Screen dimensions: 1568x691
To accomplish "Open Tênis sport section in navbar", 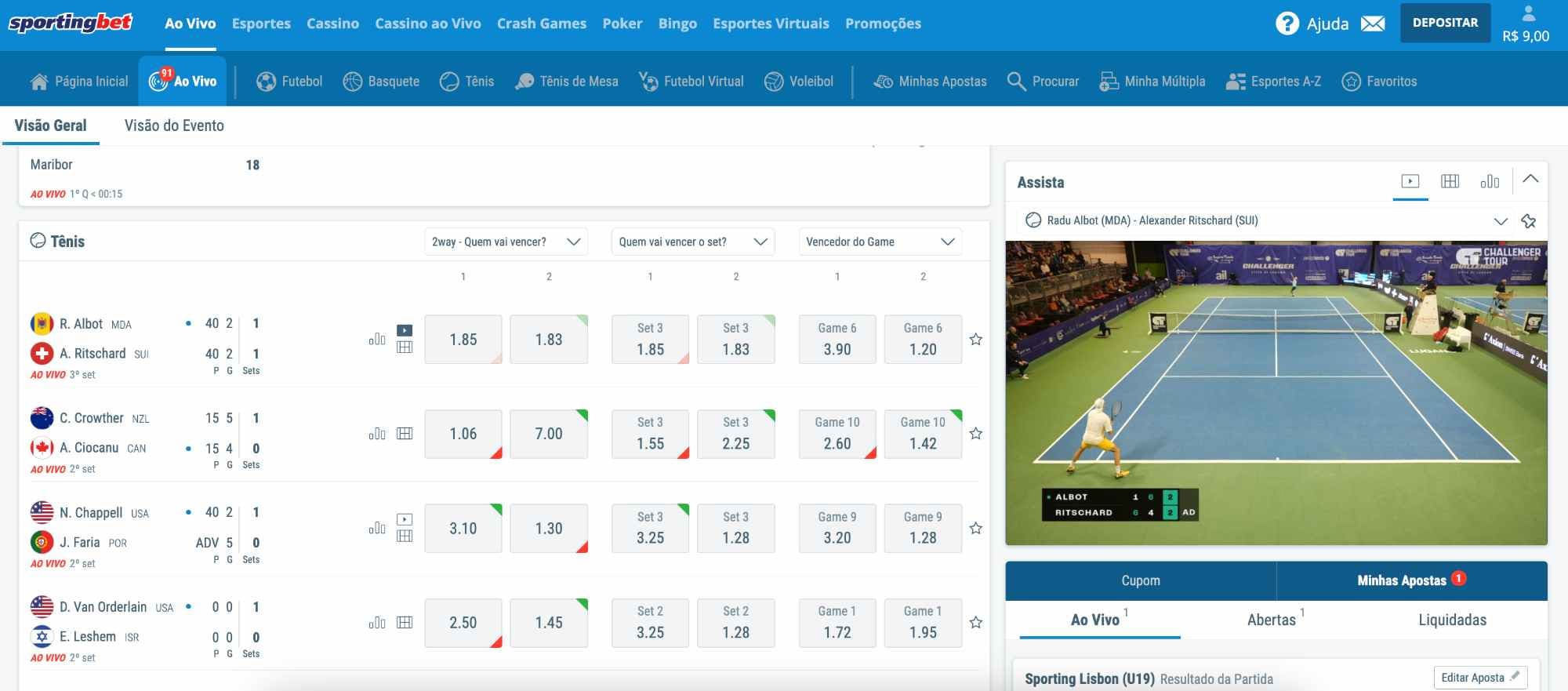I will point(467,81).
